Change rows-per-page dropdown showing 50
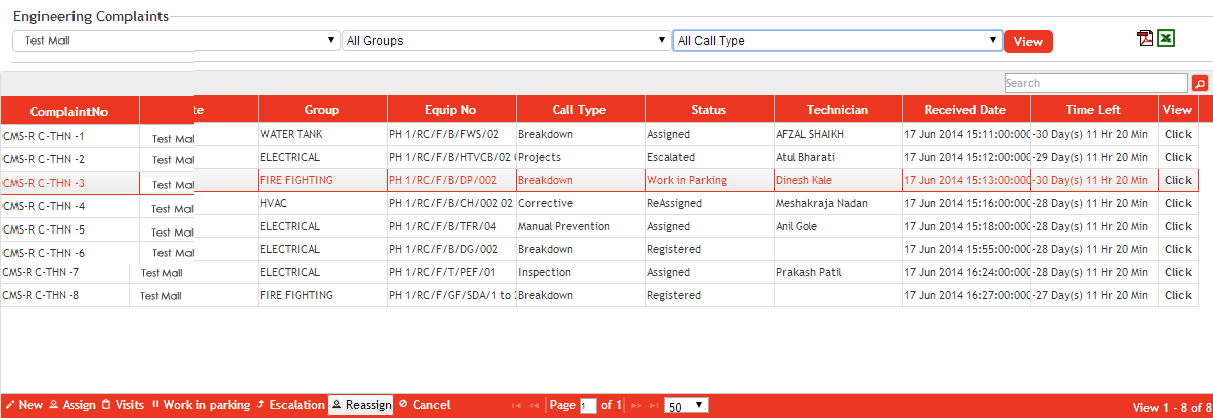Screen dimensions: 1213x418 pyautogui.click(x=686, y=405)
